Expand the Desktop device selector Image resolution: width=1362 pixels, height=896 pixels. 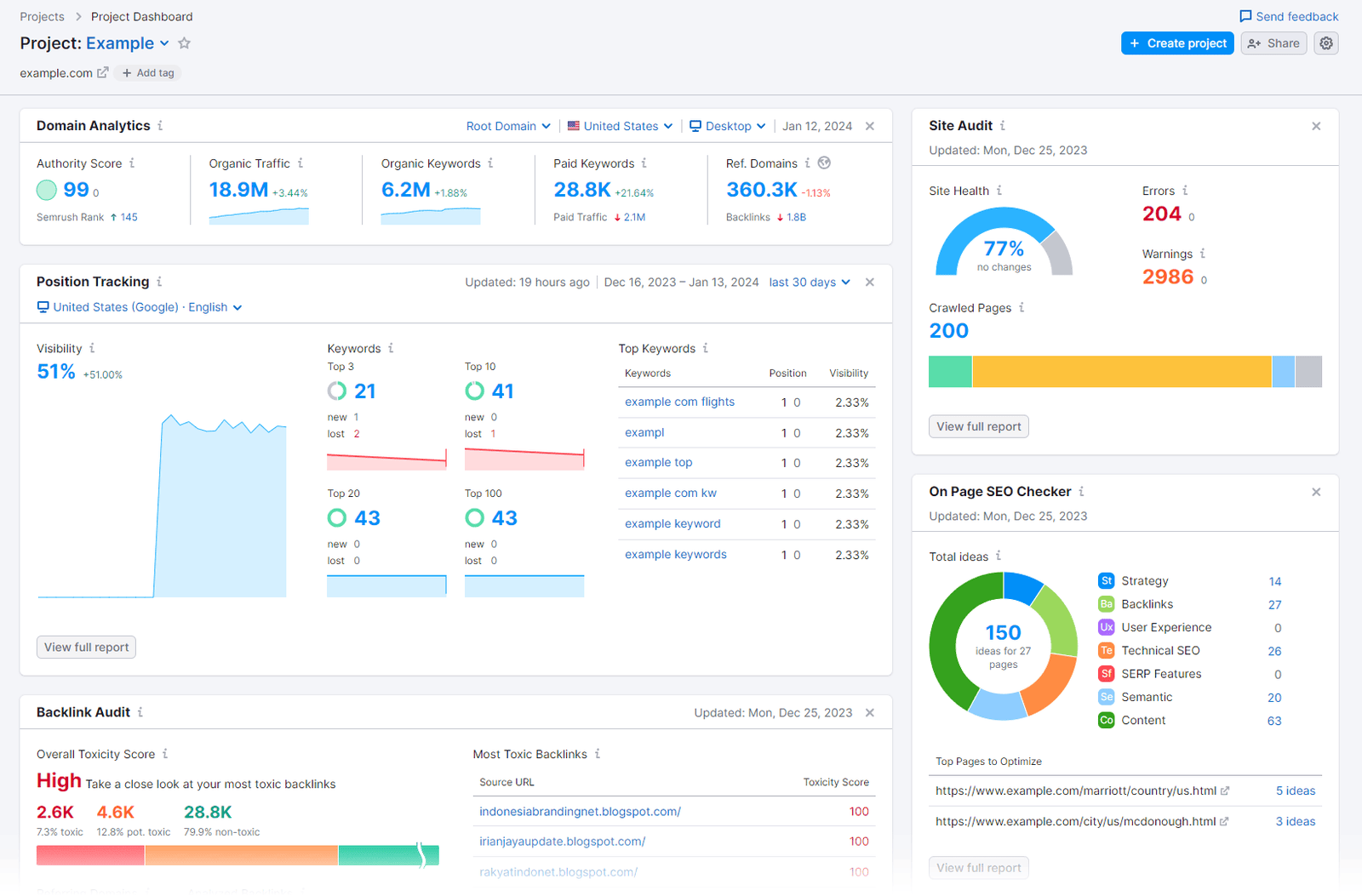728,125
